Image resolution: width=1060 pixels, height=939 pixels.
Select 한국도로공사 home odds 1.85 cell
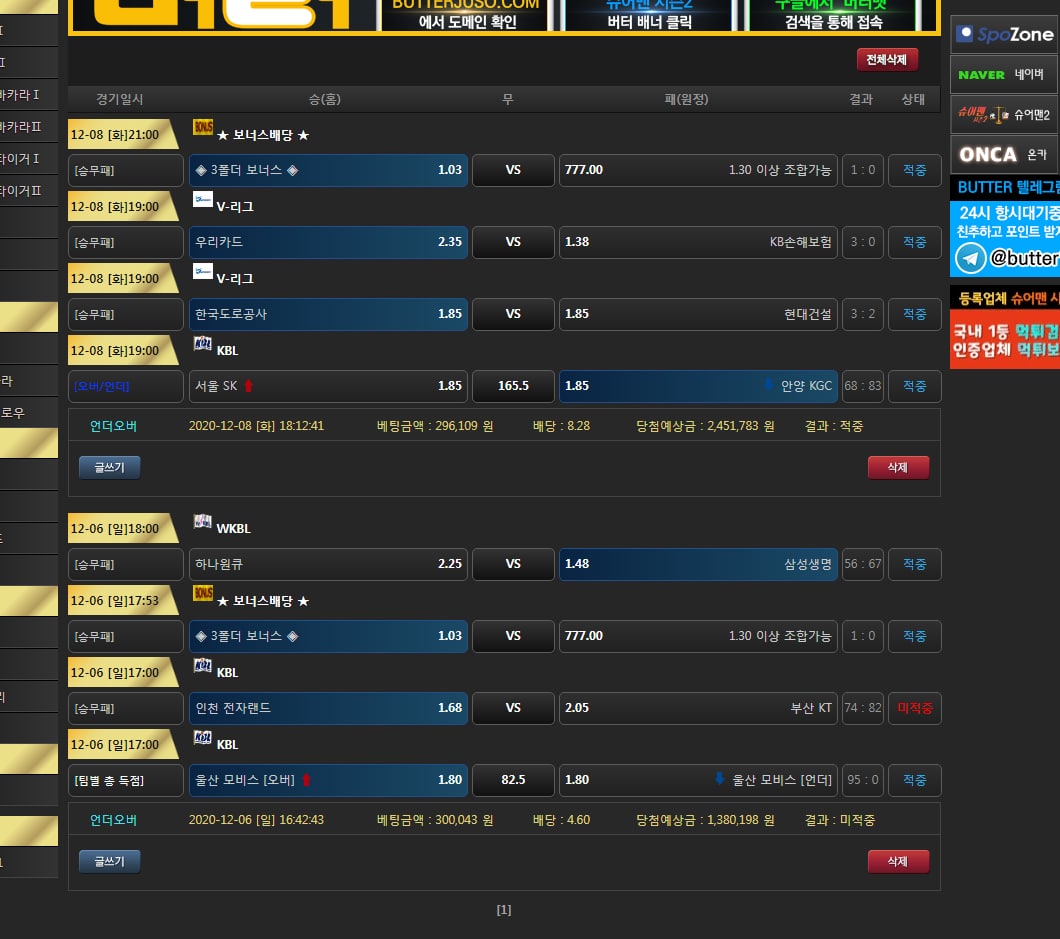[328, 314]
